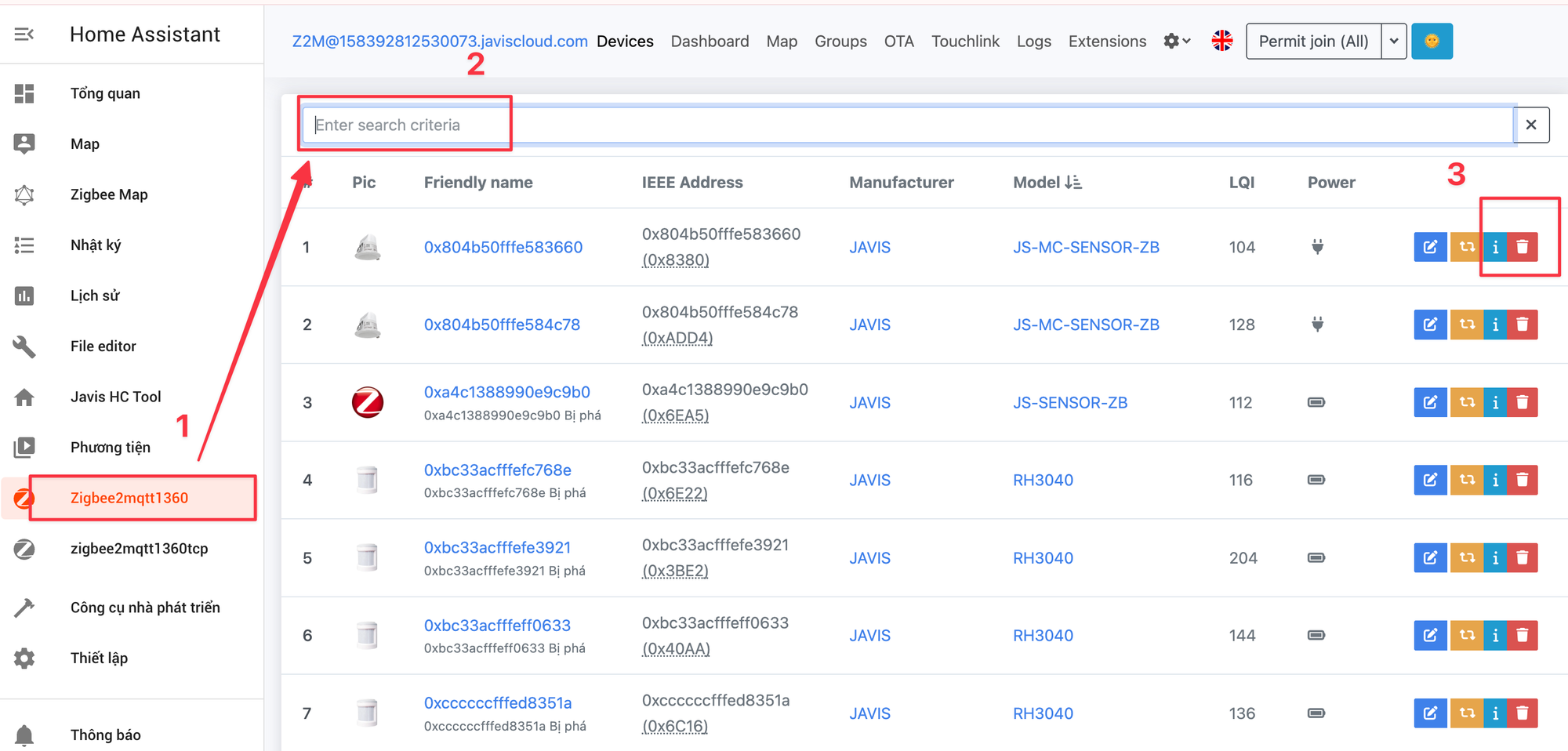Delete the device in row 6
The width and height of the screenshot is (1568, 751).
(x=1522, y=635)
